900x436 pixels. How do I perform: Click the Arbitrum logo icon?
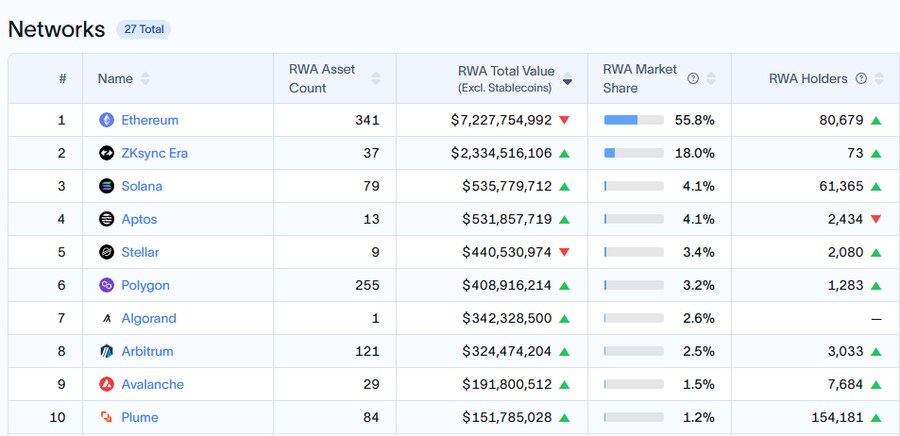click(x=106, y=351)
